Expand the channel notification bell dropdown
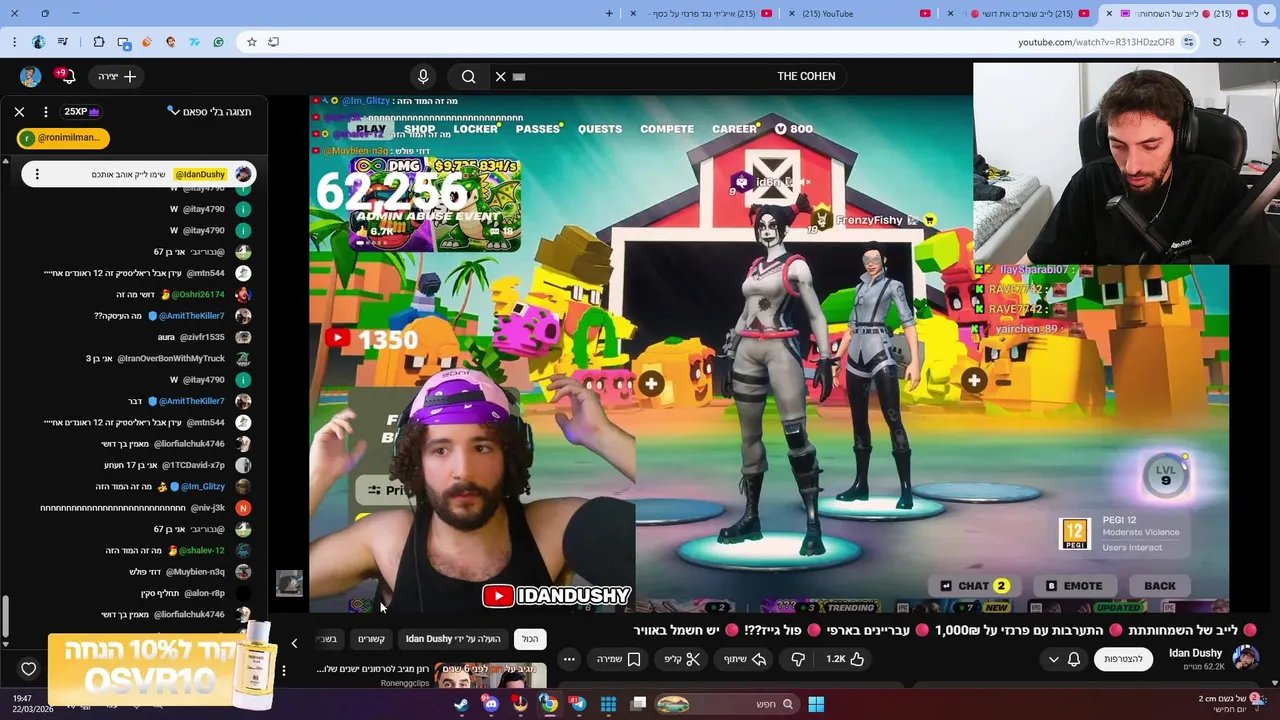The height and width of the screenshot is (720, 1280). pos(1064,659)
